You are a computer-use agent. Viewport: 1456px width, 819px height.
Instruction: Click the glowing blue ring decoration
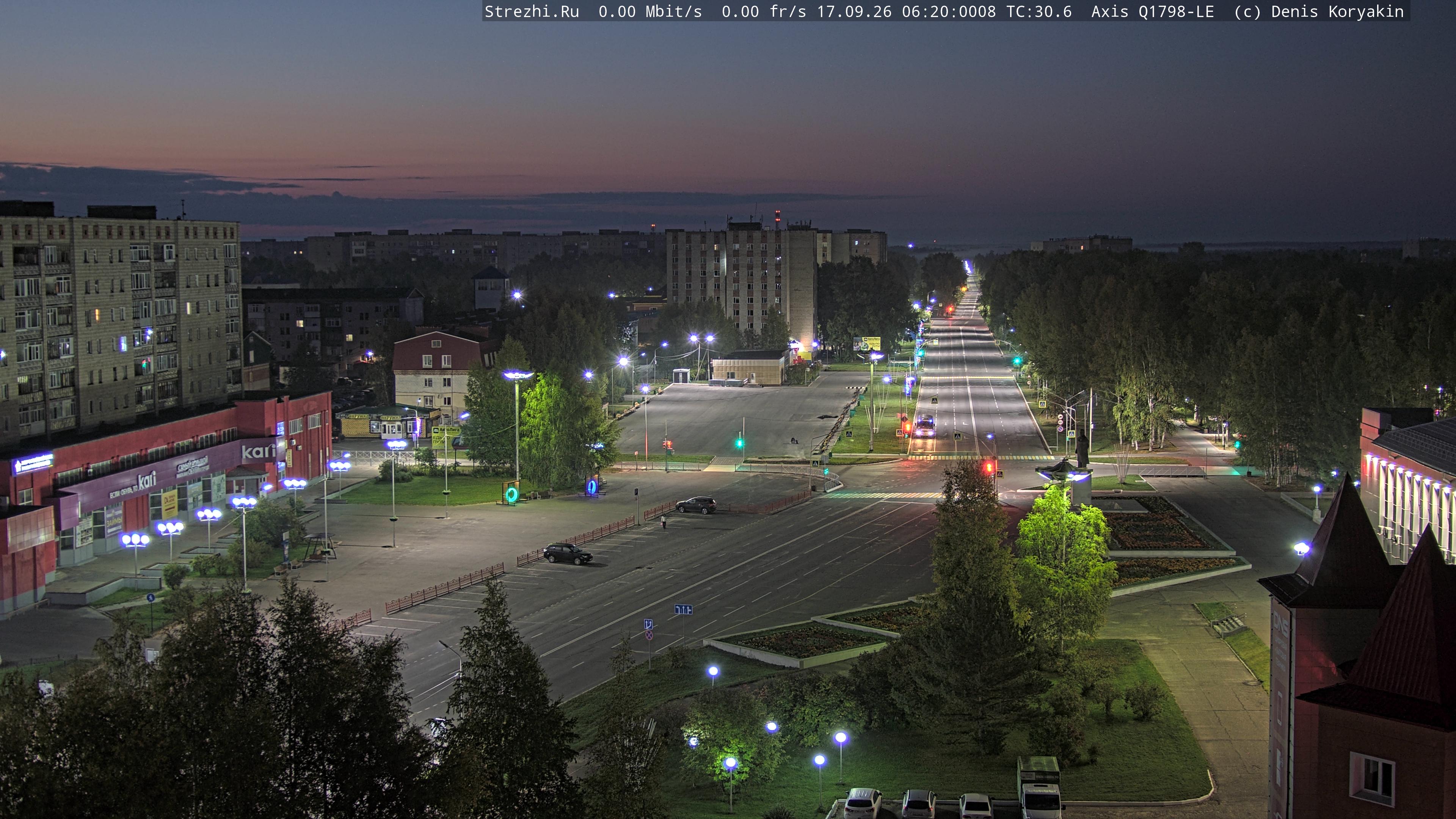tap(592, 485)
